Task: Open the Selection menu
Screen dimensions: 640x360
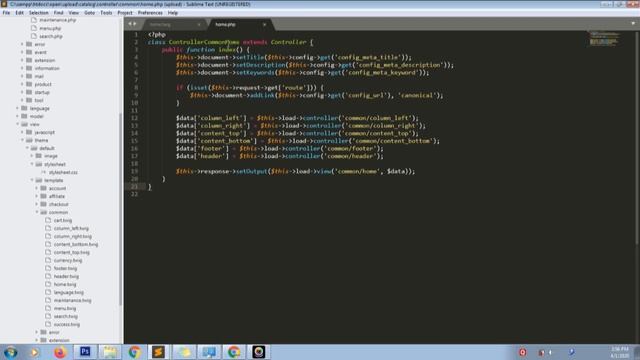Action: (38, 13)
